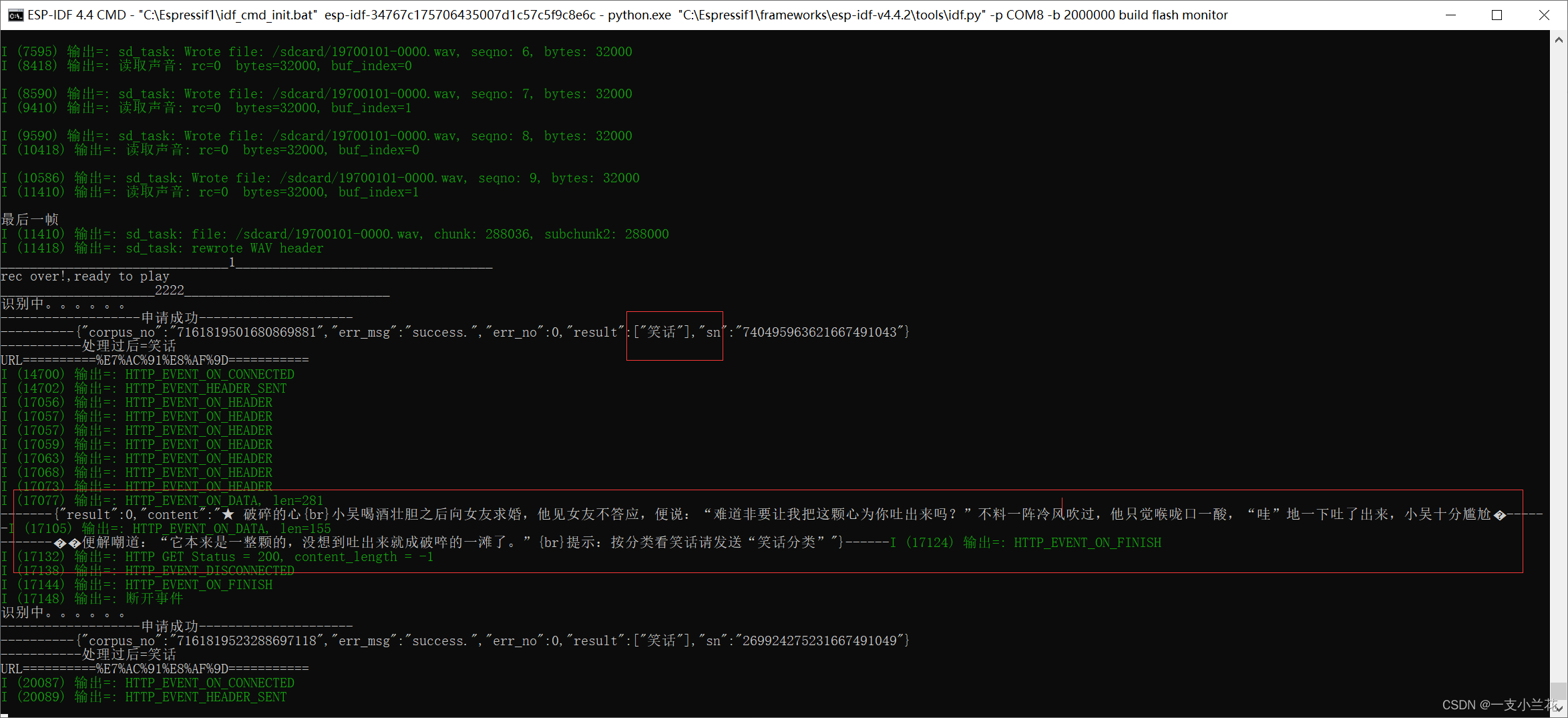Click log line with timestamp (8418)

click(206, 65)
